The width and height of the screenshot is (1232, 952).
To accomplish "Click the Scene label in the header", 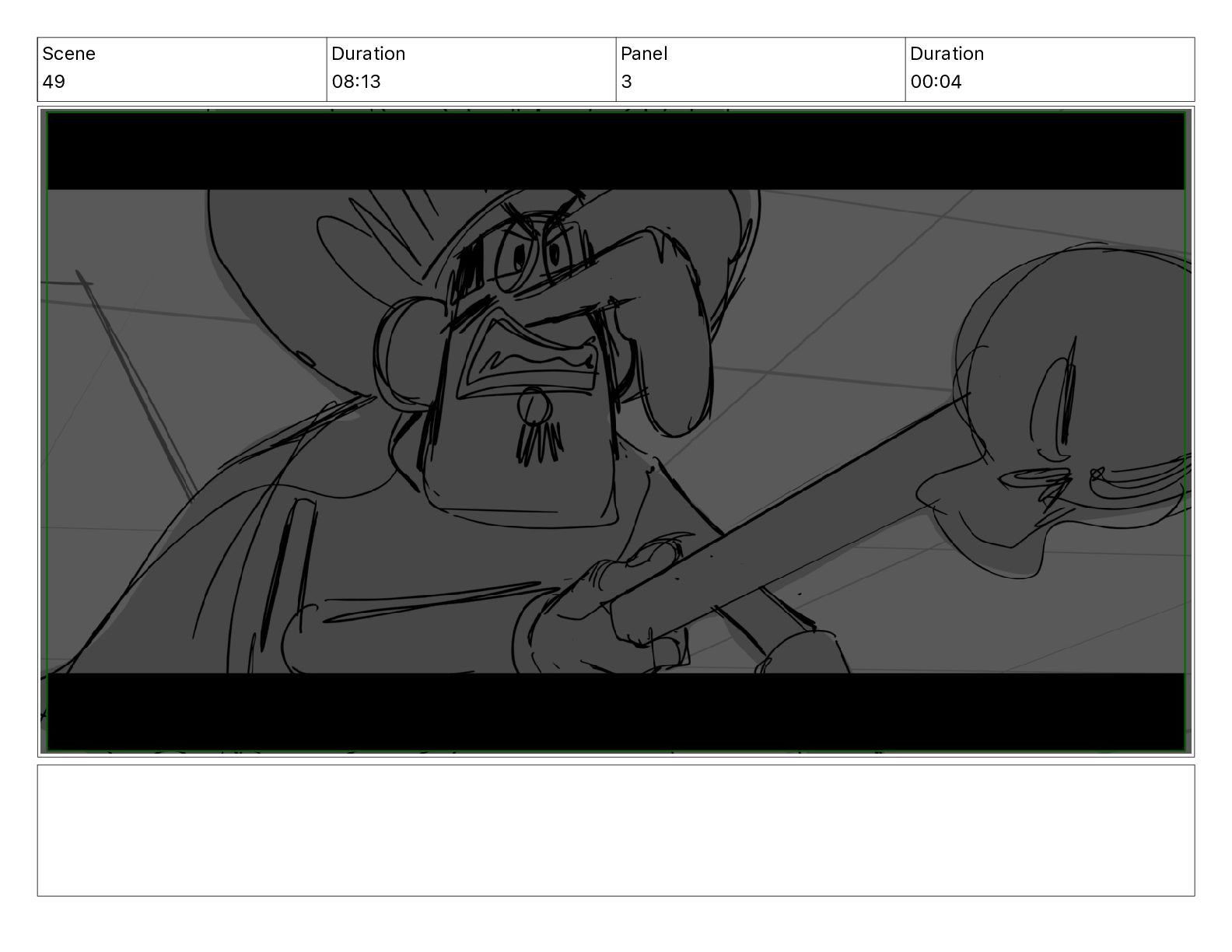I will [x=68, y=54].
